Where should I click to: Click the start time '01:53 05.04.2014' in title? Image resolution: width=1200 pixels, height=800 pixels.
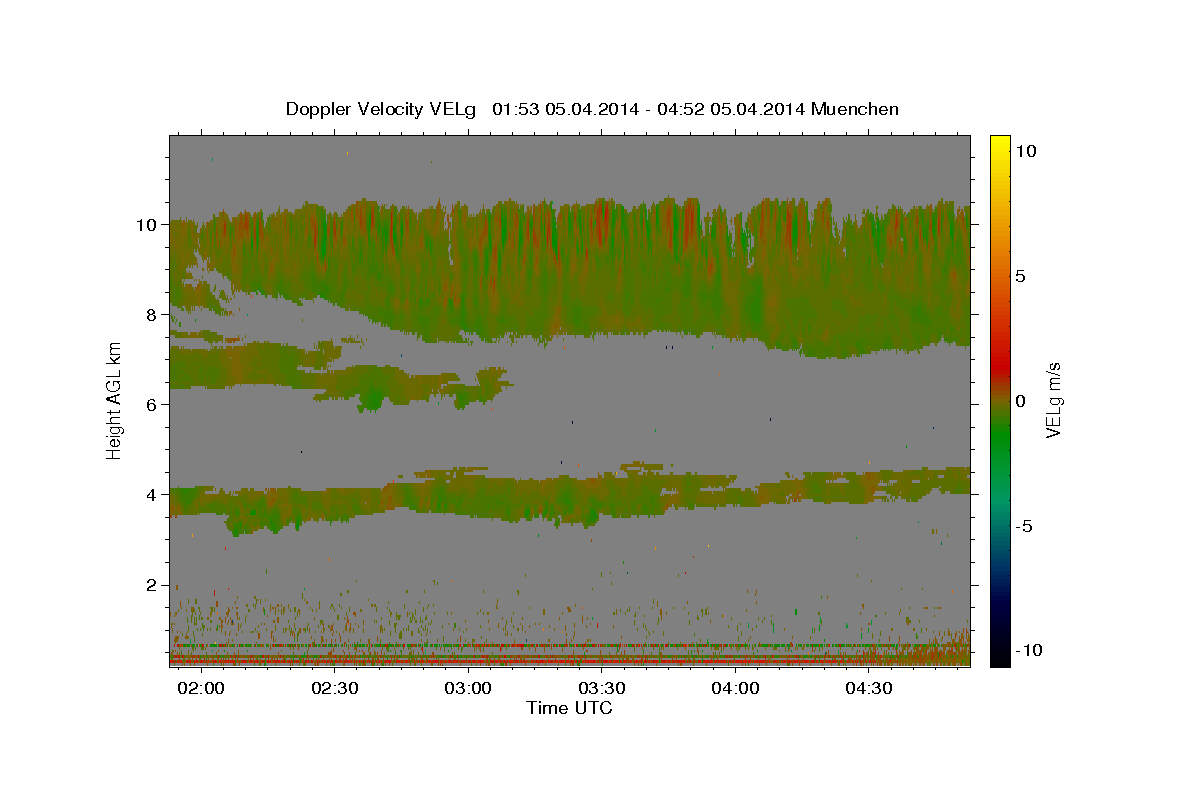(x=564, y=109)
